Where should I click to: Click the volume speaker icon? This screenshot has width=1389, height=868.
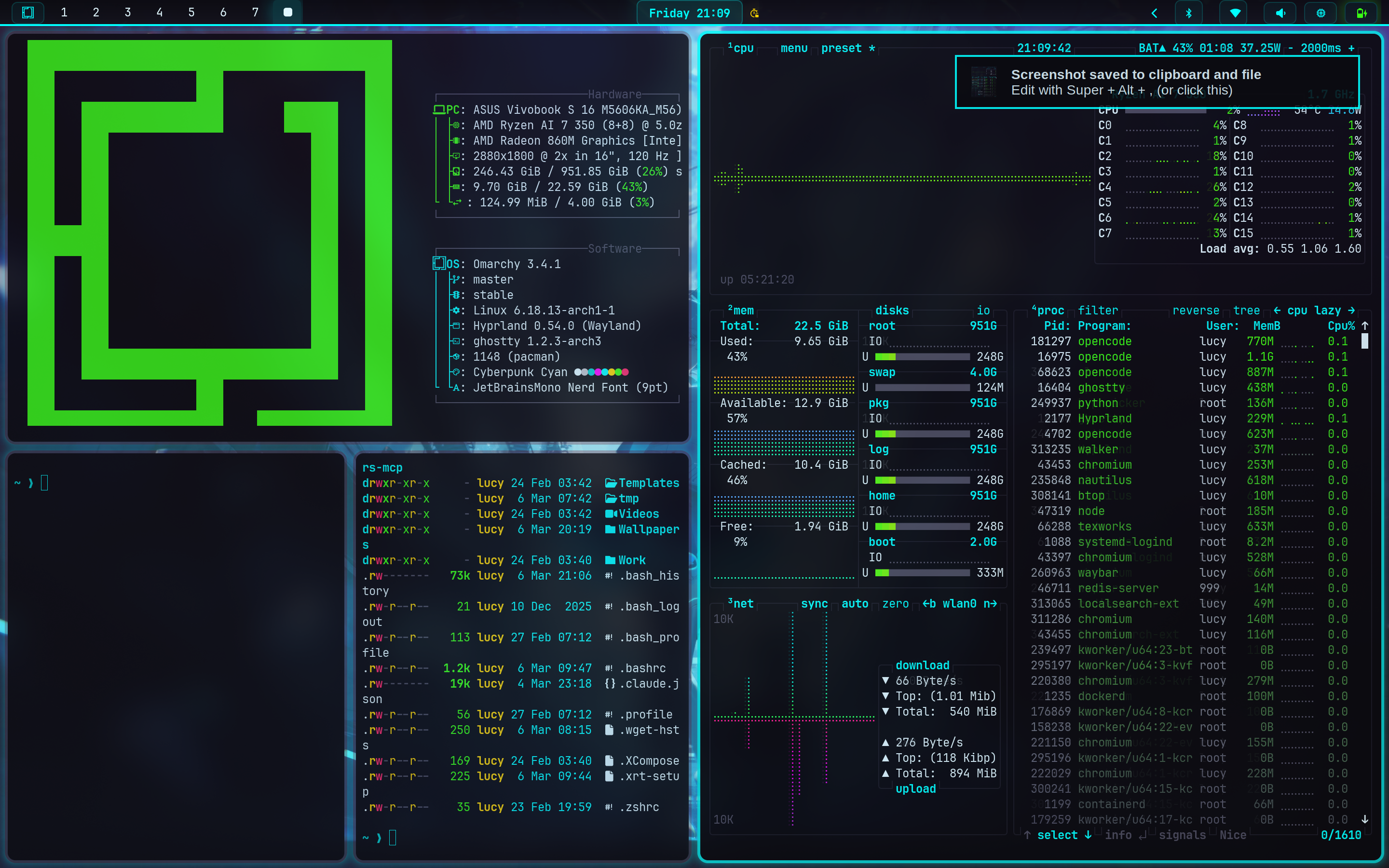click(1280, 13)
